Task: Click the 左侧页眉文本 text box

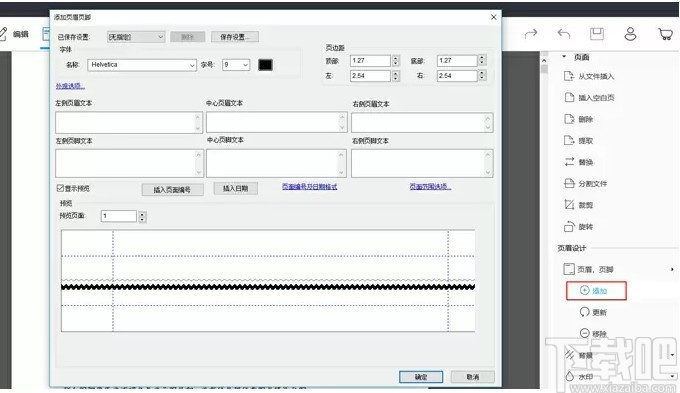Action: click(129, 123)
